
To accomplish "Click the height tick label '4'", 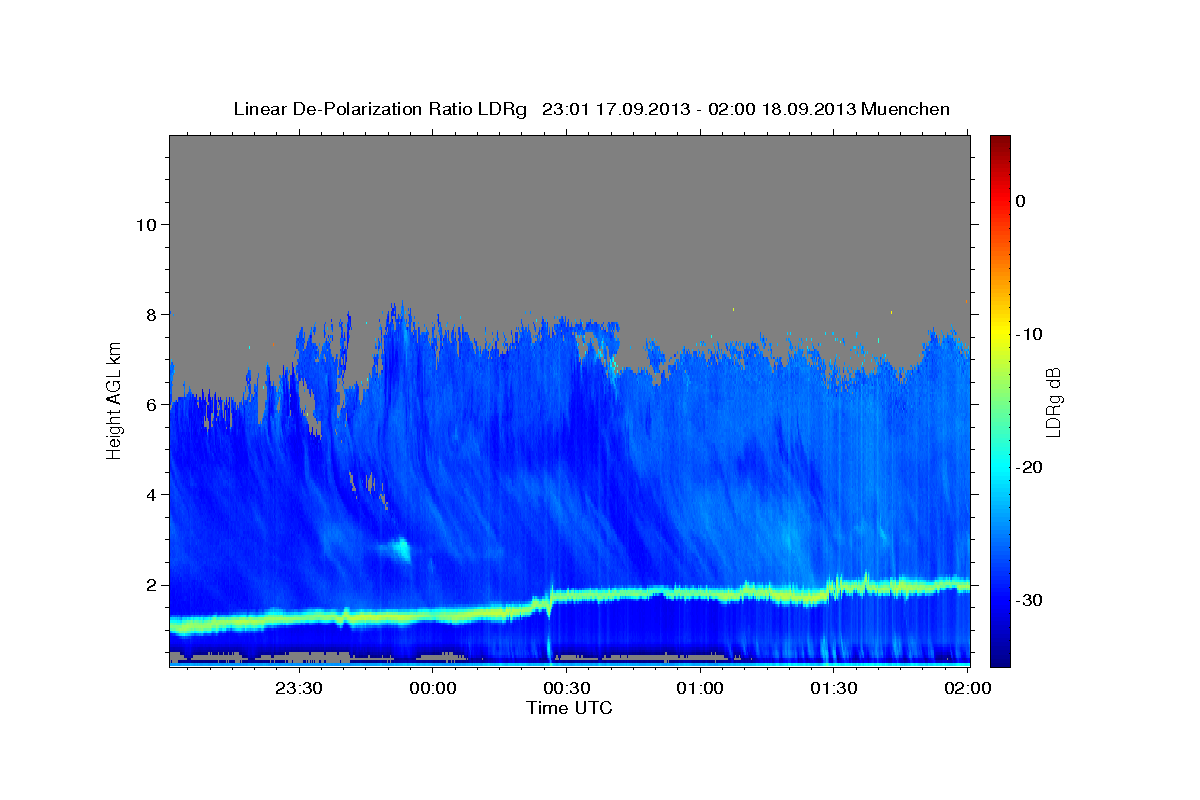I will 151,494.
